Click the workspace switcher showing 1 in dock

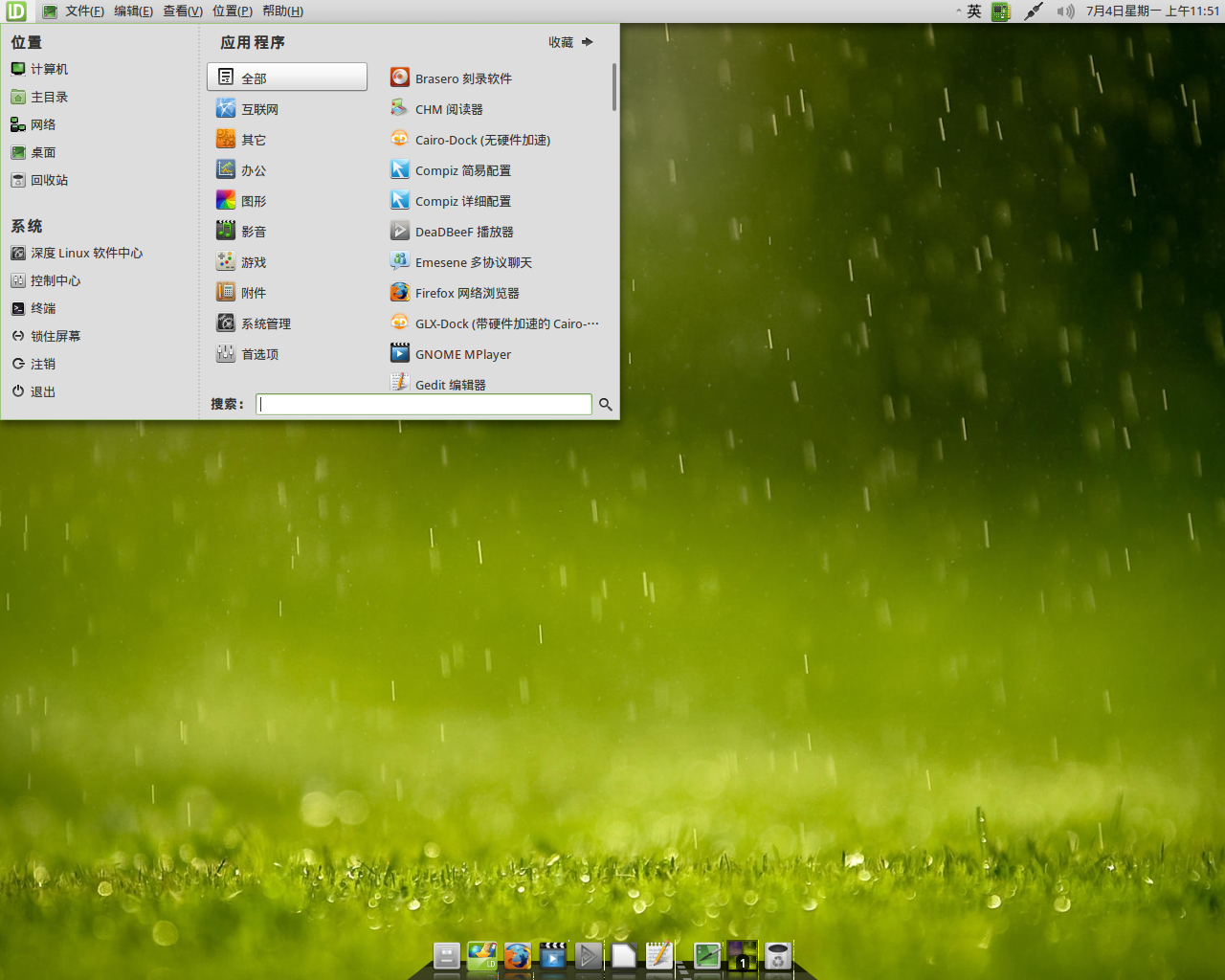pyautogui.click(x=743, y=956)
